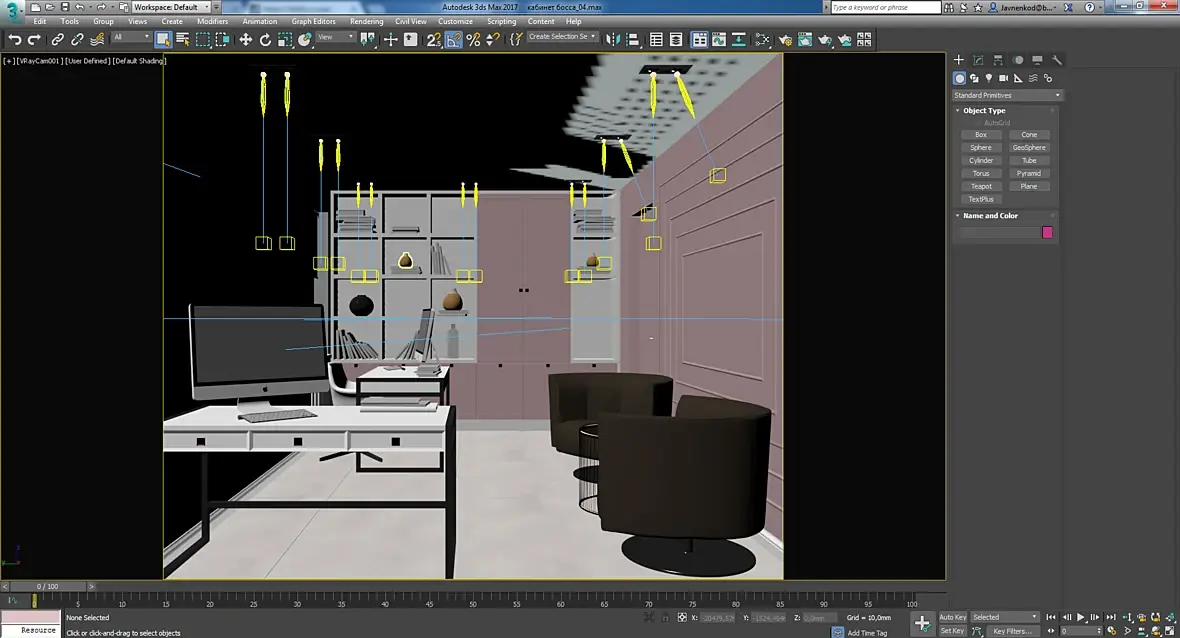This screenshot has width=1180, height=638.
Task: Click the Teapot primitive button
Action: coord(981,186)
